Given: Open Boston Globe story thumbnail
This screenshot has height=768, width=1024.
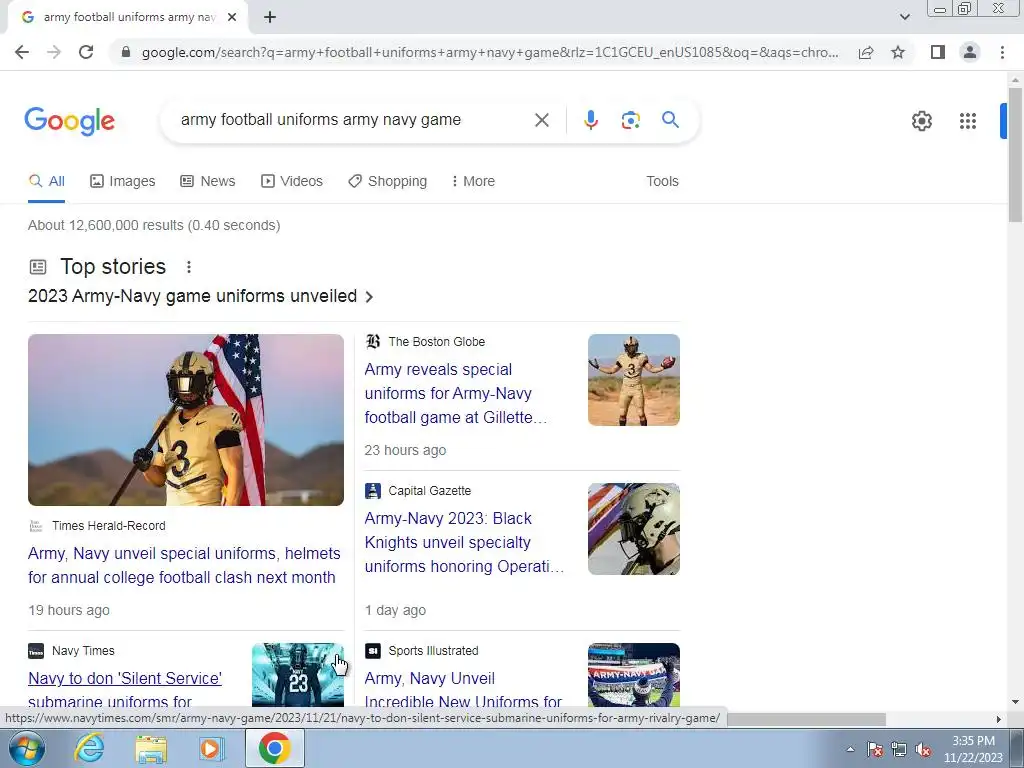Looking at the screenshot, I should pos(633,380).
